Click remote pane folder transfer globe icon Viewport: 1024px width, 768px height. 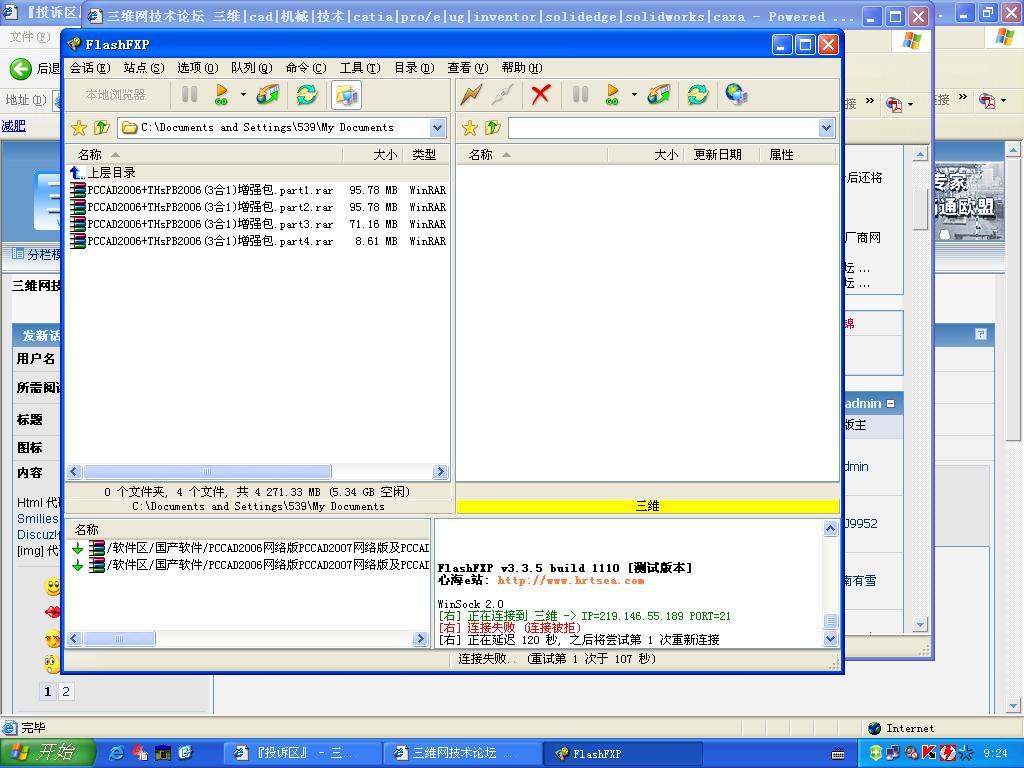point(658,95)
